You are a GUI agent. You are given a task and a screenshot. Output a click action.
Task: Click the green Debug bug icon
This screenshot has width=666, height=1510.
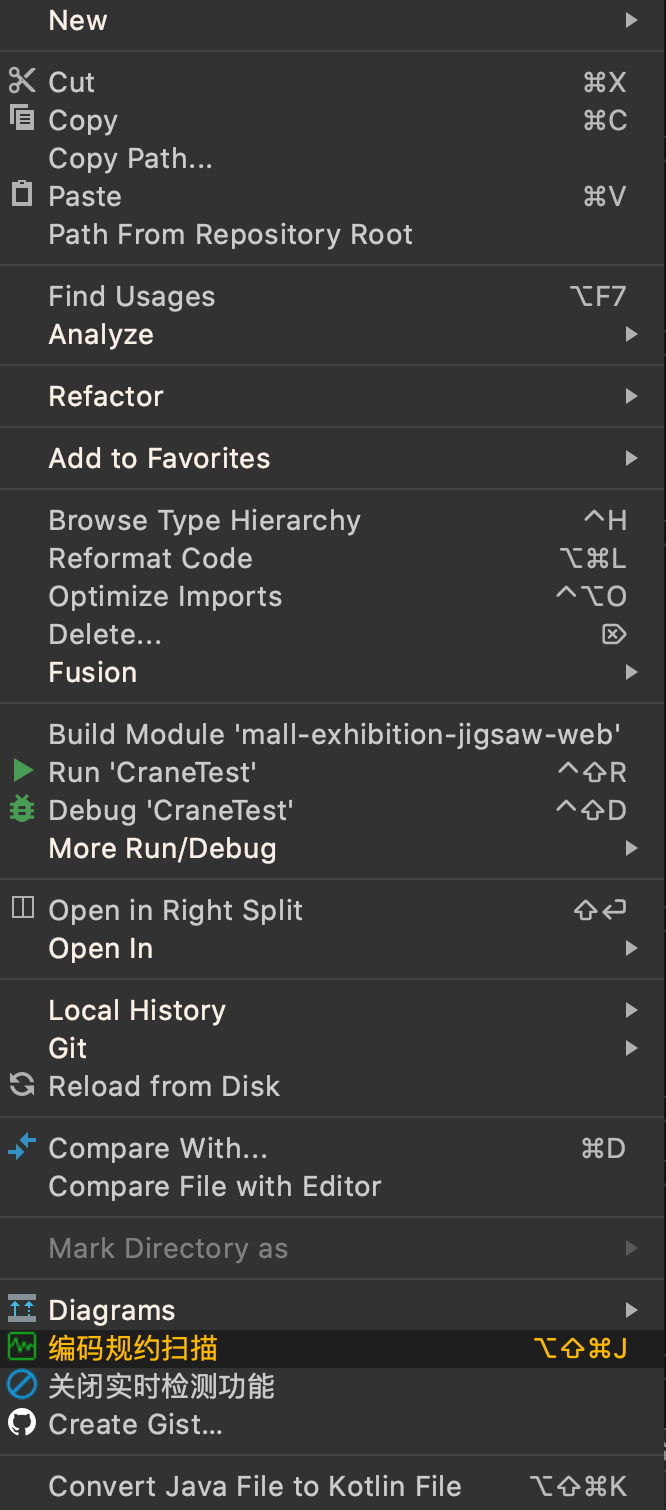[x=22, y=809]
